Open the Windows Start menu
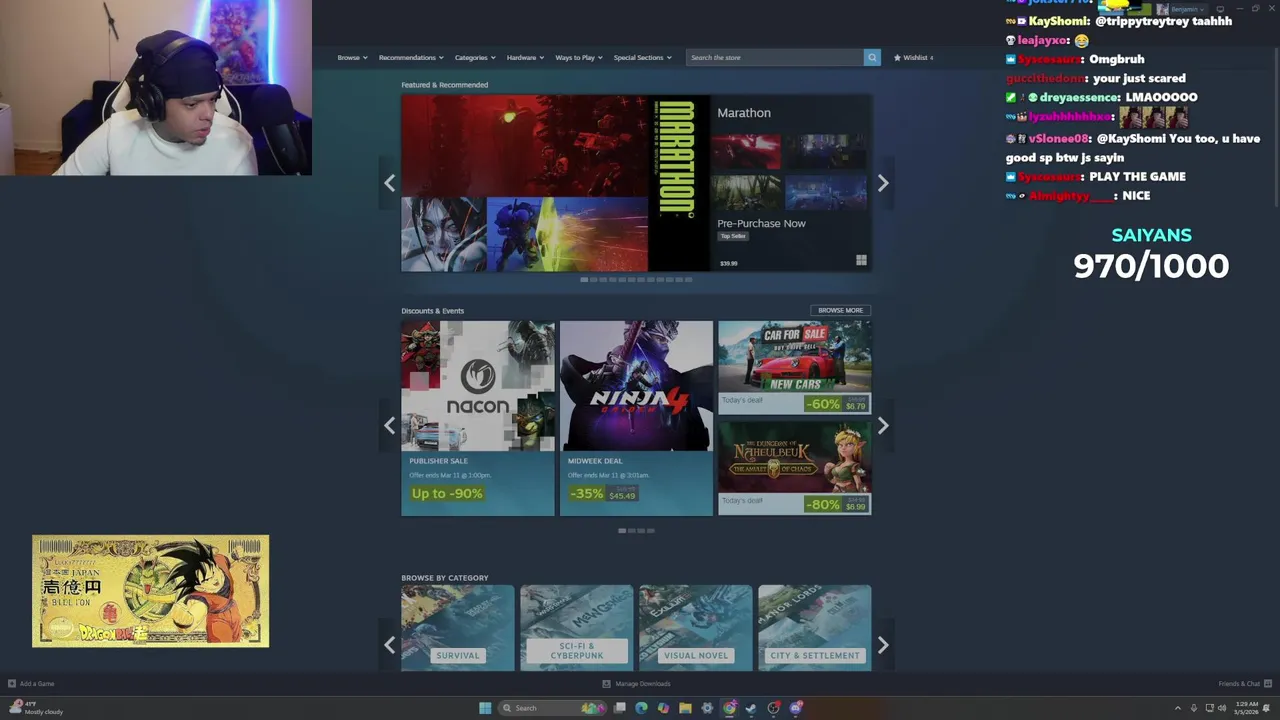Viewport: 1280px width, 720px height. (485, 708)
